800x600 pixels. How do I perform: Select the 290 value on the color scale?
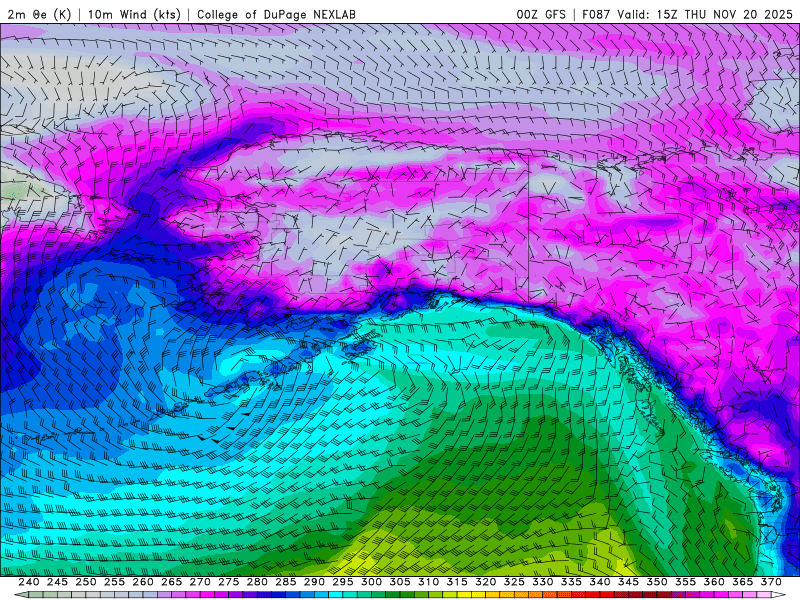(x=314, y=582)
